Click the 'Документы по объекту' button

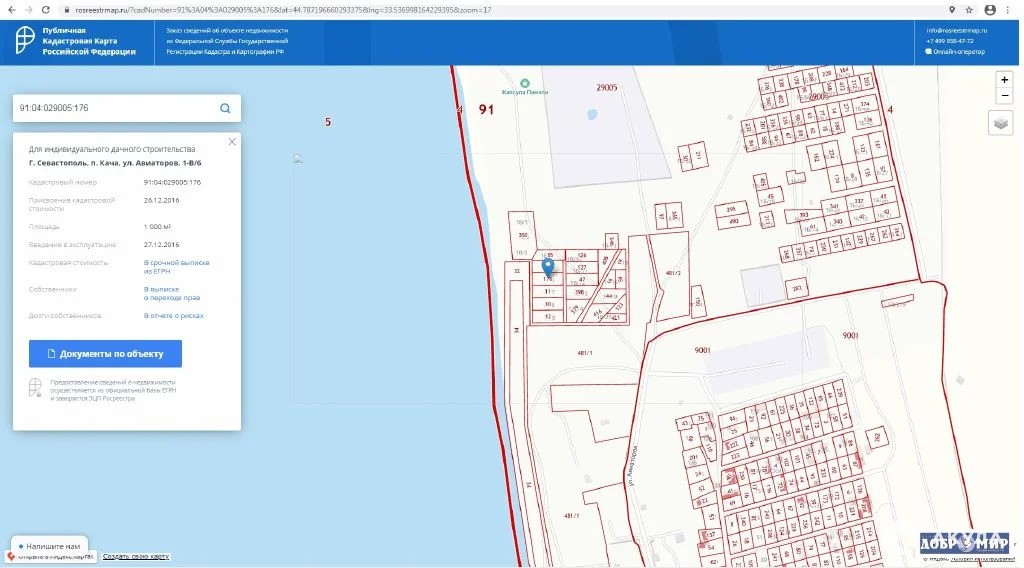pyautogui.click(x=105, y=354)
